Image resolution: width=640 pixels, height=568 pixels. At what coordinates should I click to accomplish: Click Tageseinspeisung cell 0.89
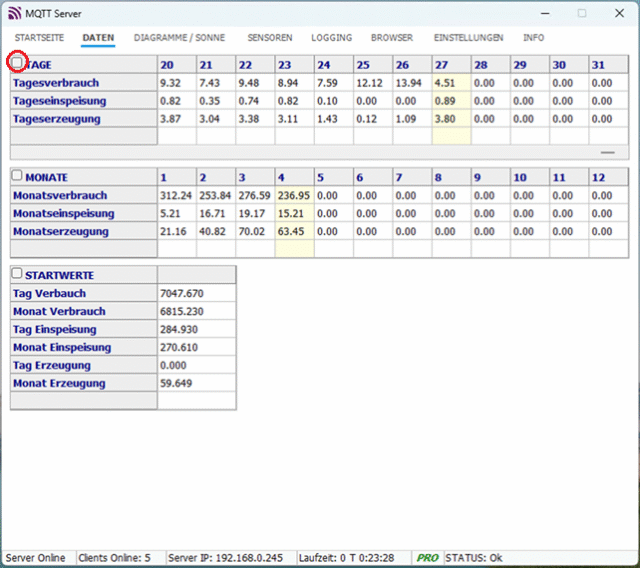451,101
